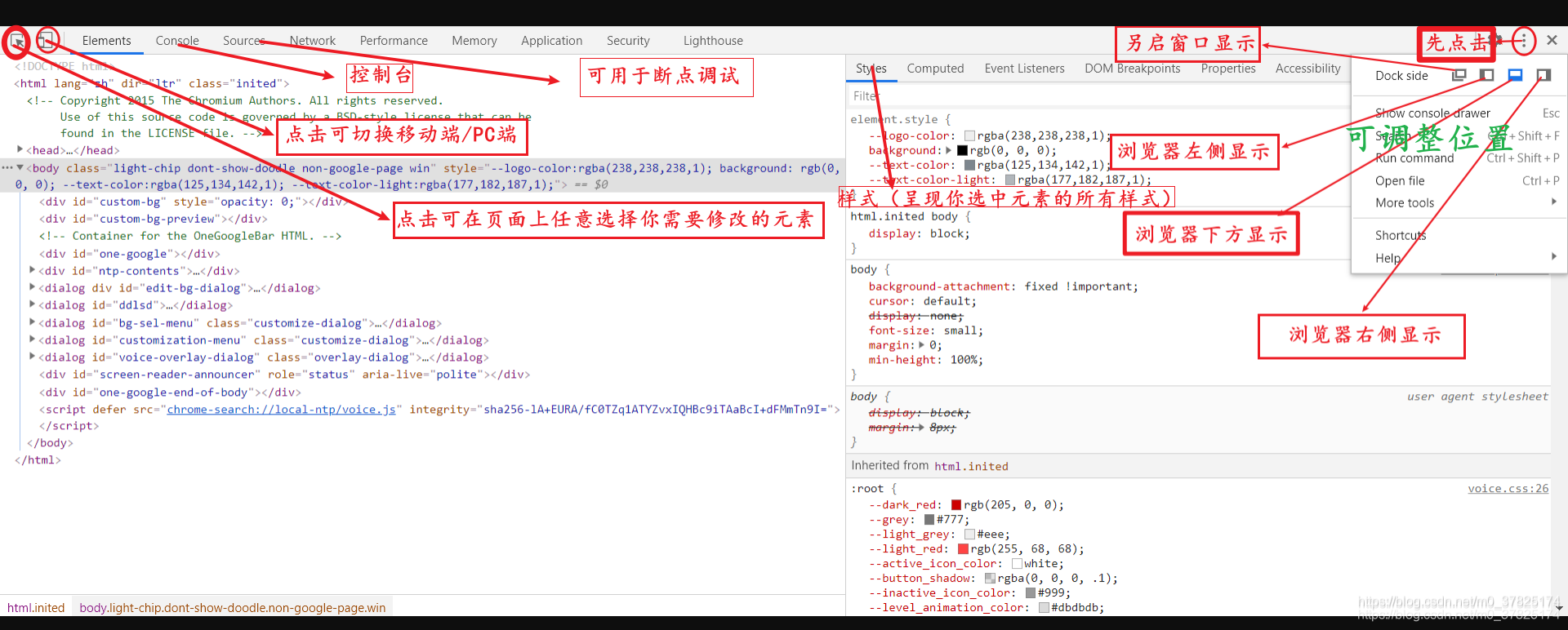Screen dimensions: 1568x630
Task: Close the DevTools panel
Action: tap(1552, 40)
